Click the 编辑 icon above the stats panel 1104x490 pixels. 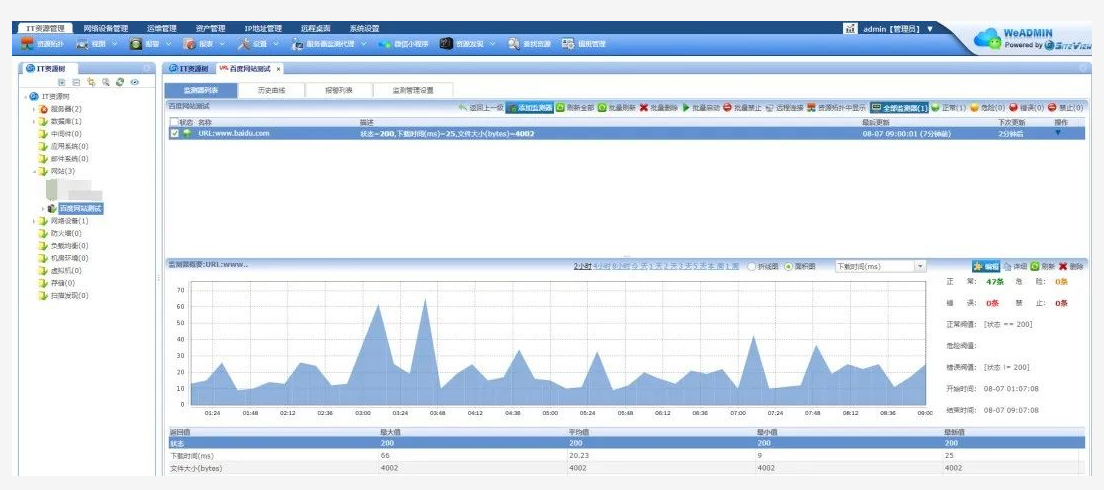tap(986, 267)
